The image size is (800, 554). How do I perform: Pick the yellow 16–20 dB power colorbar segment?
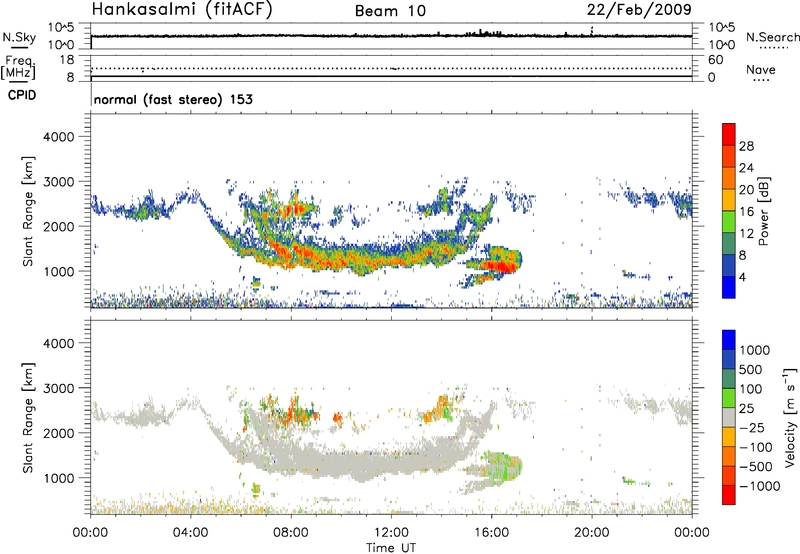tap(729, 200)
